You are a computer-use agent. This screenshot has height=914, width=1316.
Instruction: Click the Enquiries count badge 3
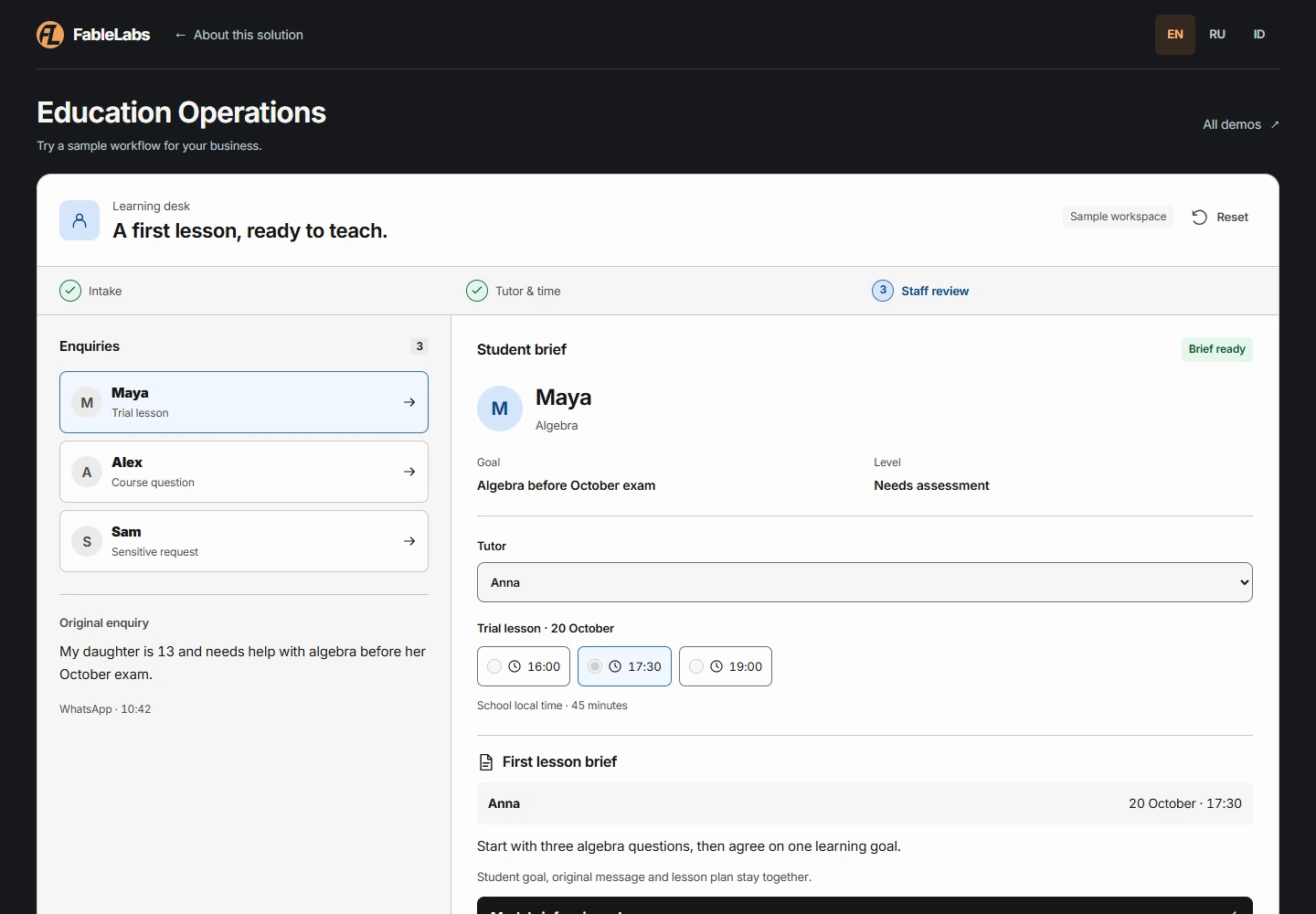(419, 346)
